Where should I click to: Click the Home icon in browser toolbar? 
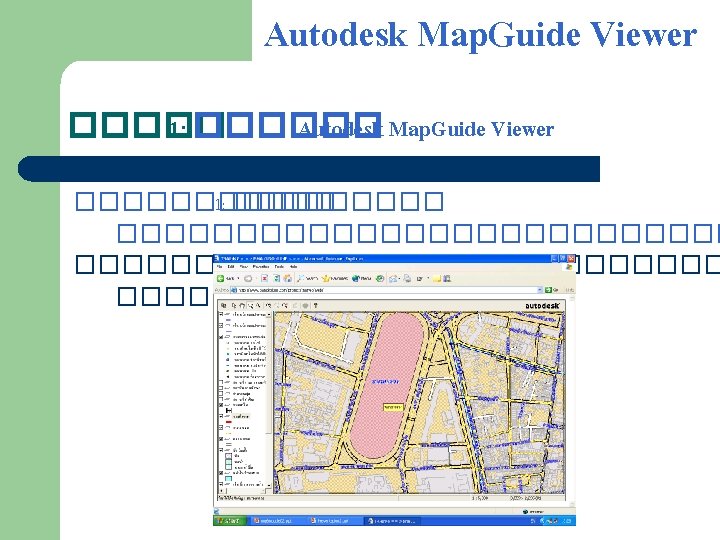pyautogui.click(x=288, y=278)
